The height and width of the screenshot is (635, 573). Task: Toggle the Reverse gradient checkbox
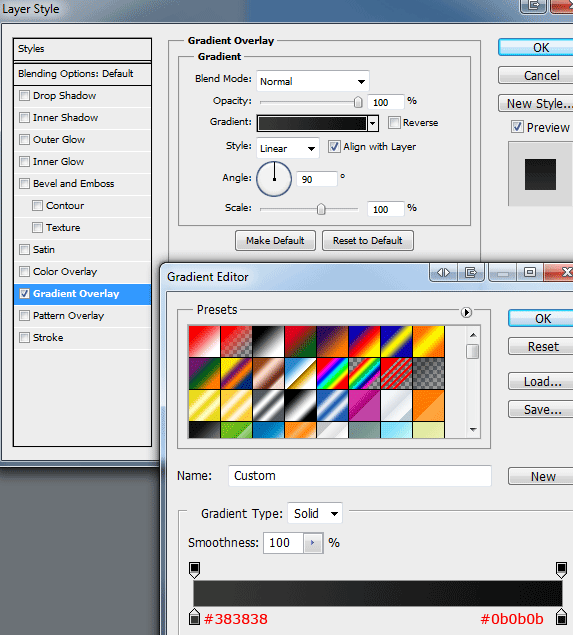coord(394,122)
